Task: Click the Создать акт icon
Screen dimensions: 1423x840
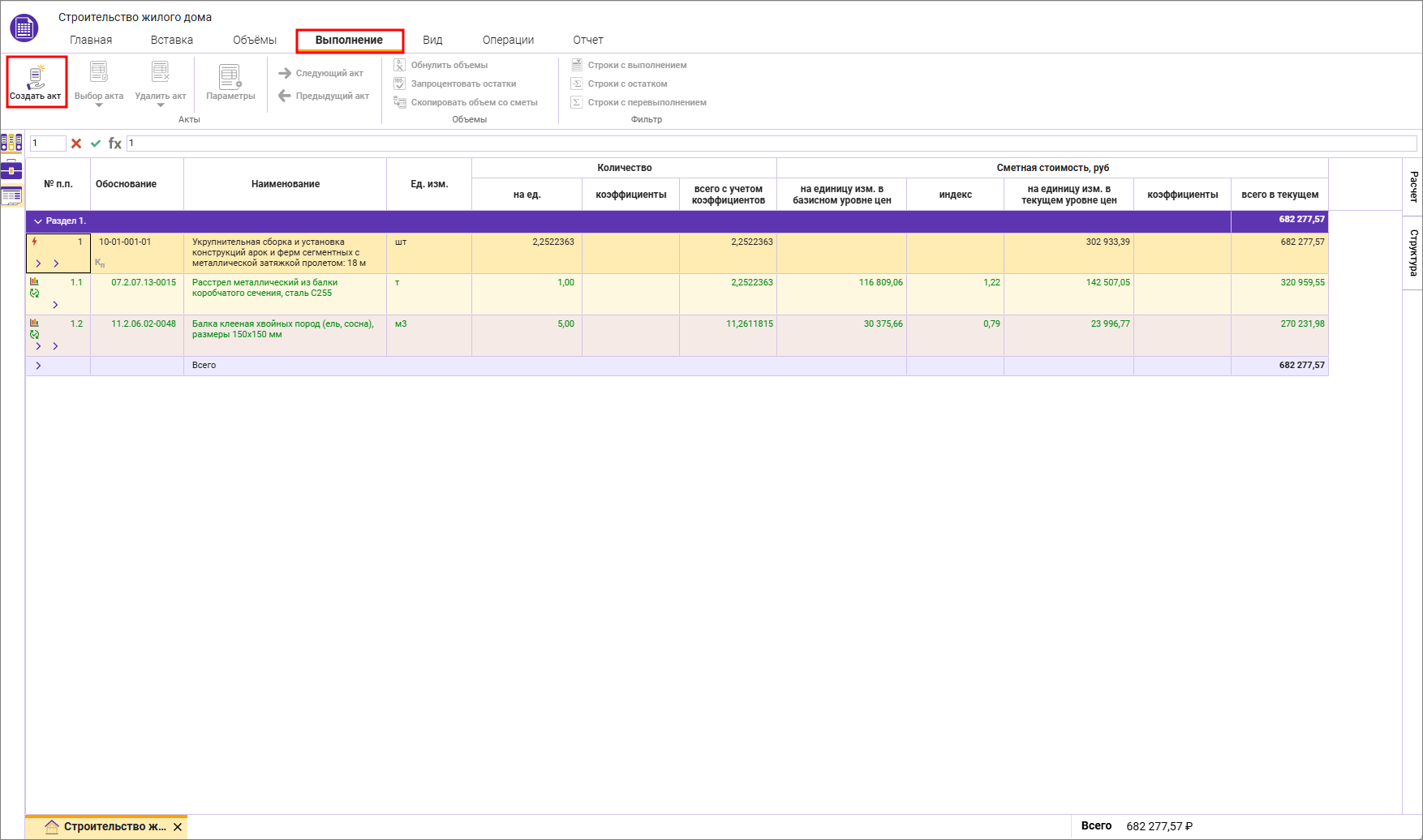Action: coord(36,78)
